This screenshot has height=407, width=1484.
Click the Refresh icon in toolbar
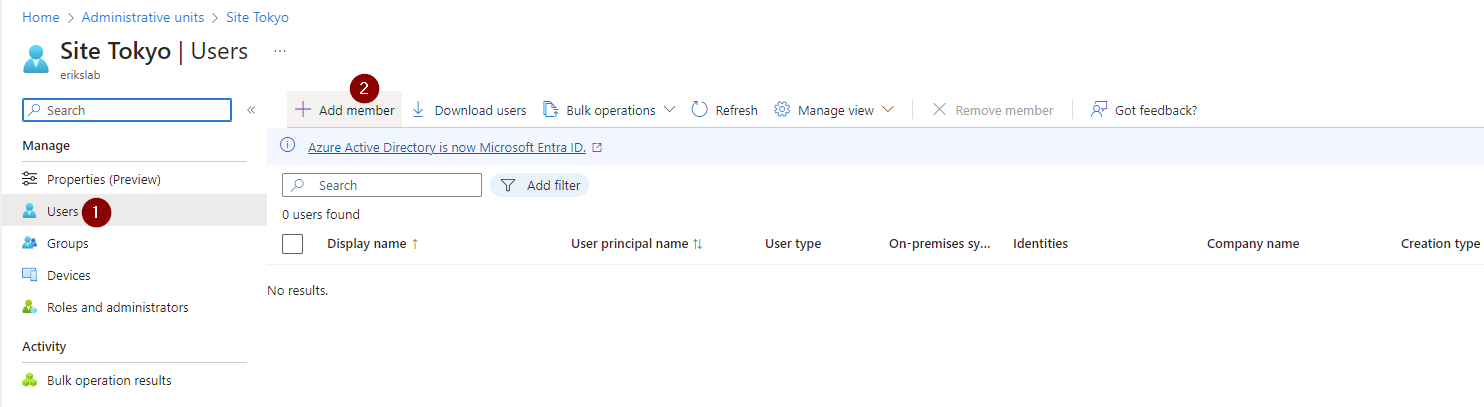click(x=700, y=110)
